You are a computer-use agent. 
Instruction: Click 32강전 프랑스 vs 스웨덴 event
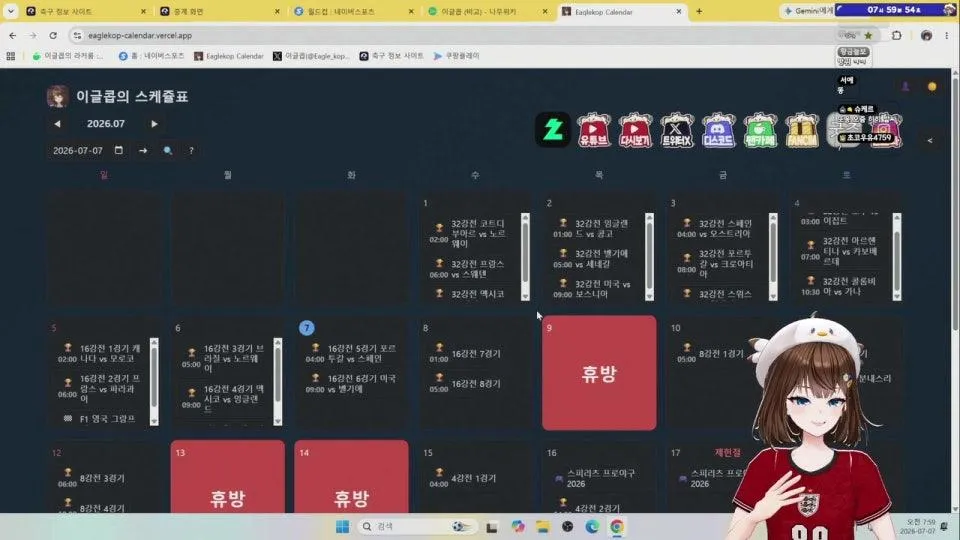[470, 269]
